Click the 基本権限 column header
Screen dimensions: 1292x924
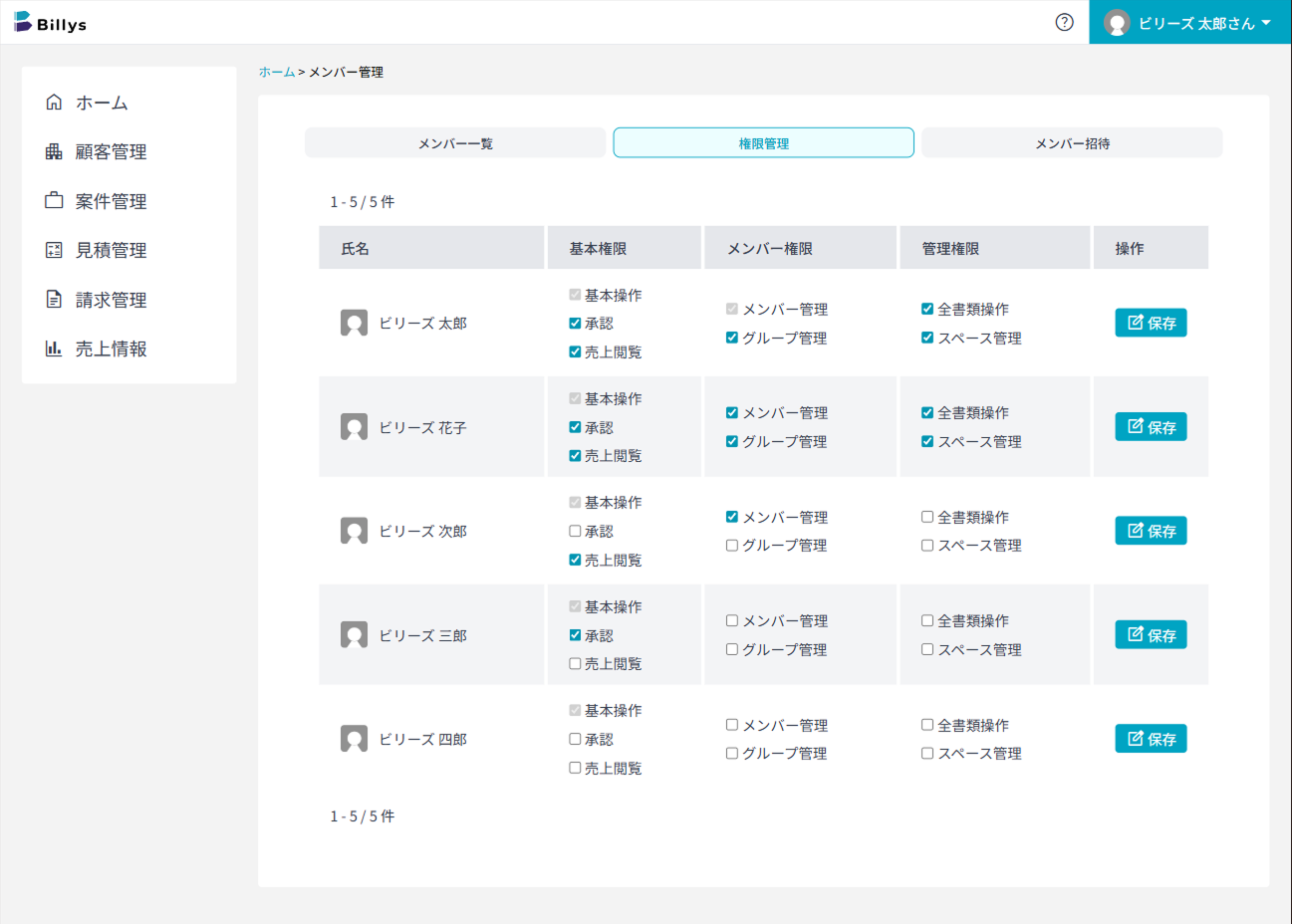click(x=625, y=248)
